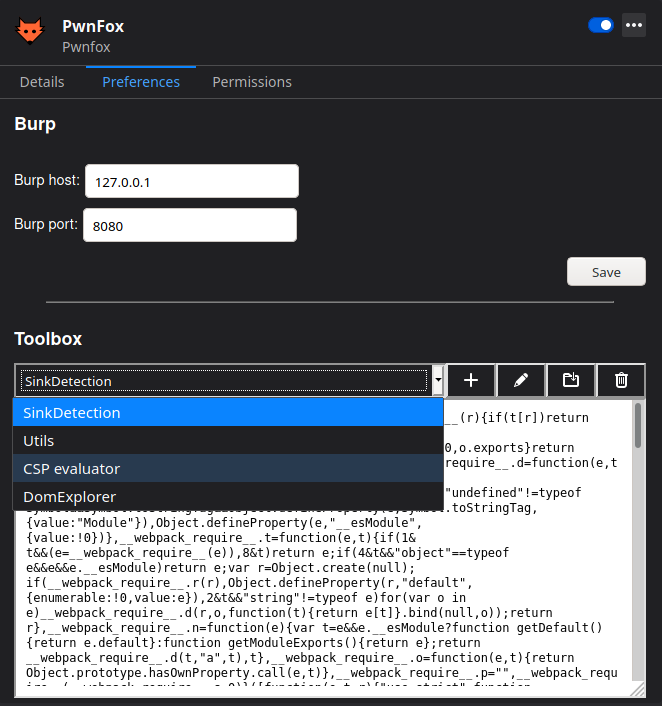Click the 'Burp host:' label
662x706 pixels.
tap(47, 180)
